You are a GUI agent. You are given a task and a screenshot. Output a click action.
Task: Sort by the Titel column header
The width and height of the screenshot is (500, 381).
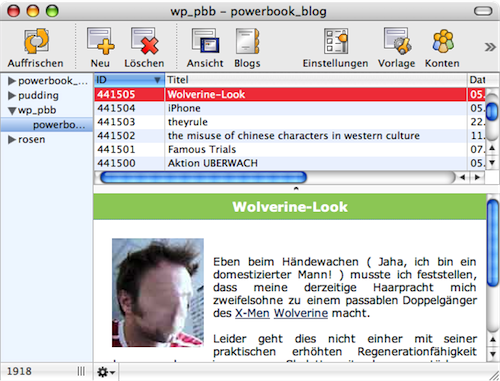pos(316,80)
